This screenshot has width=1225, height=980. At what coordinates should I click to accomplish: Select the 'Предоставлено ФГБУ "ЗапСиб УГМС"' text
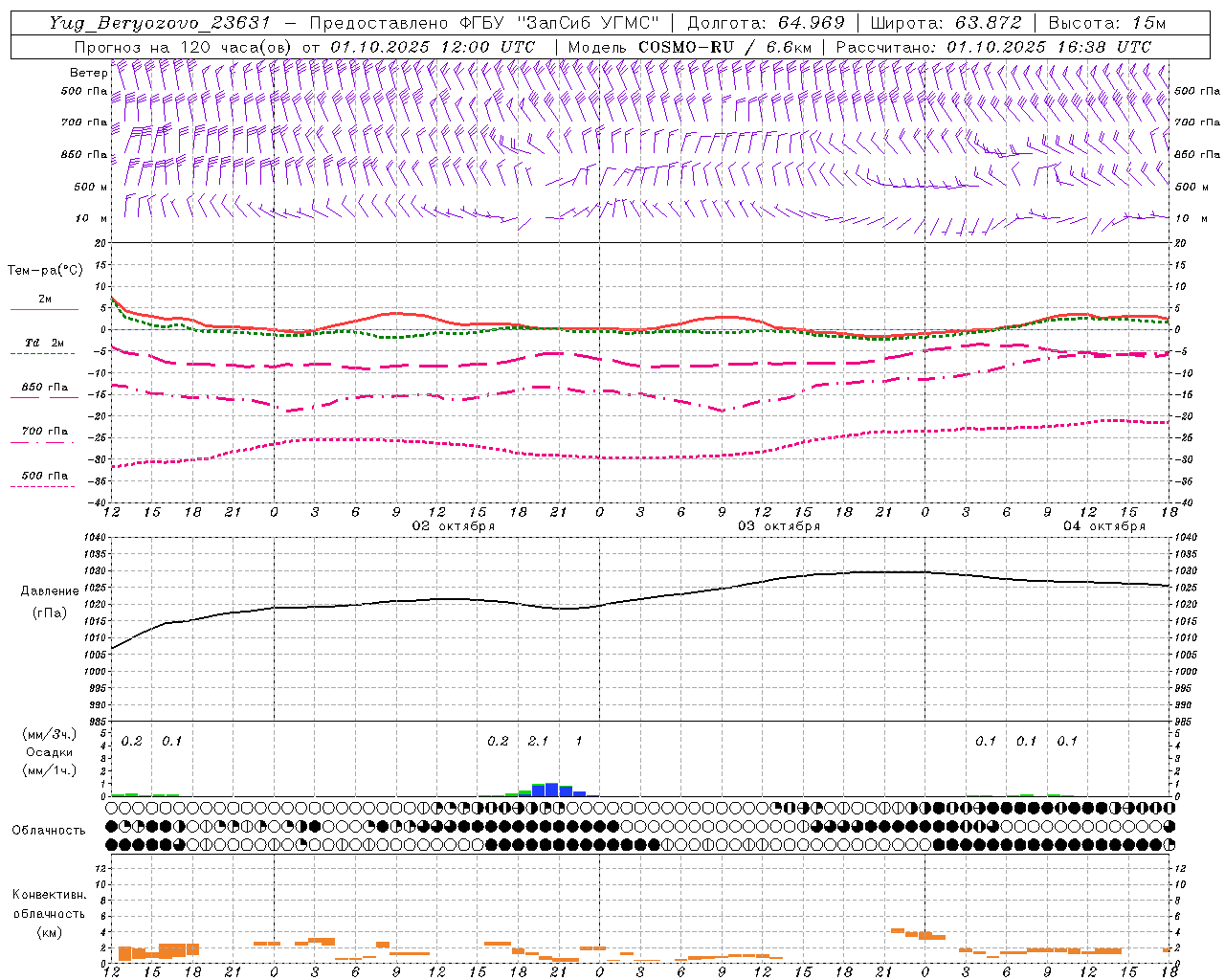pyautogui.click(x=485, y=23)
